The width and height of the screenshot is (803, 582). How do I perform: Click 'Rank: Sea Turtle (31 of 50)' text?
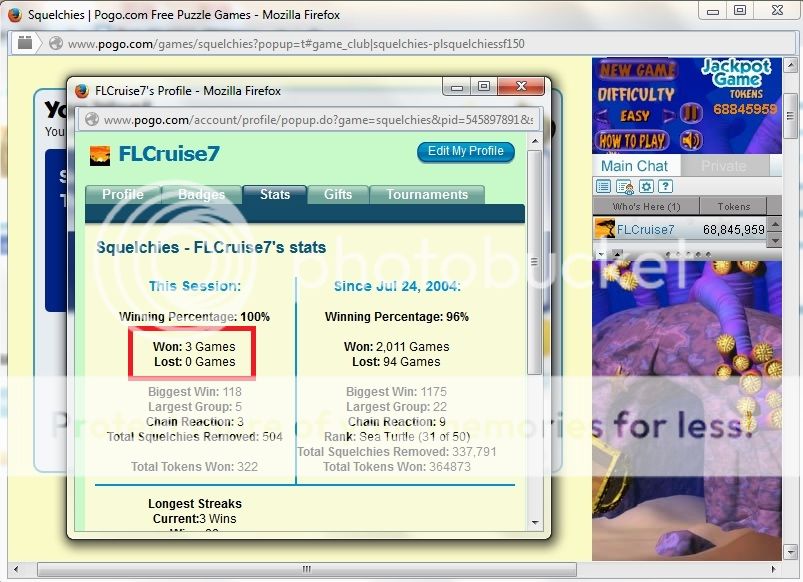[397, 437]
